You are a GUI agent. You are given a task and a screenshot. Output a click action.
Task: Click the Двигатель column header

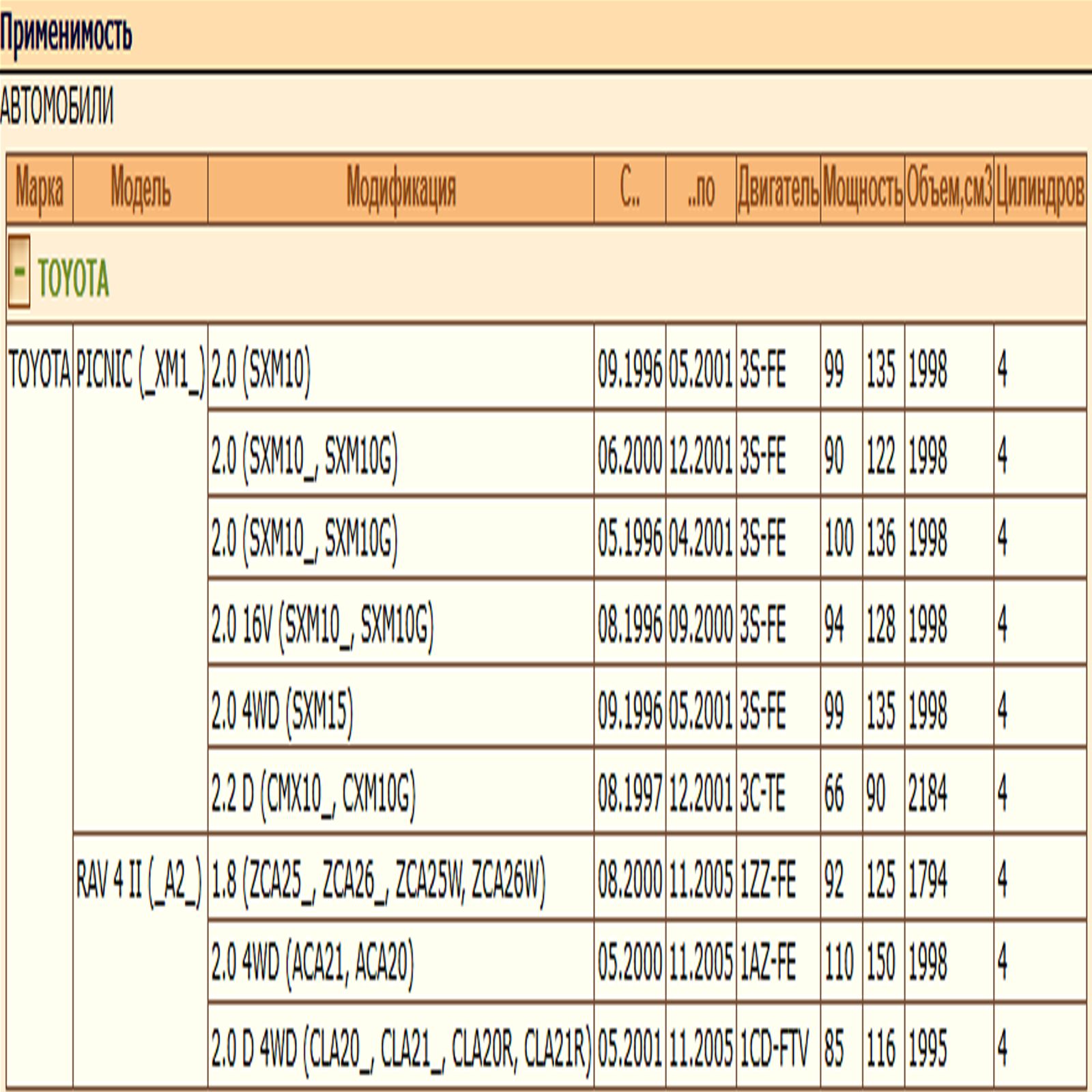(x=778, y=189)
